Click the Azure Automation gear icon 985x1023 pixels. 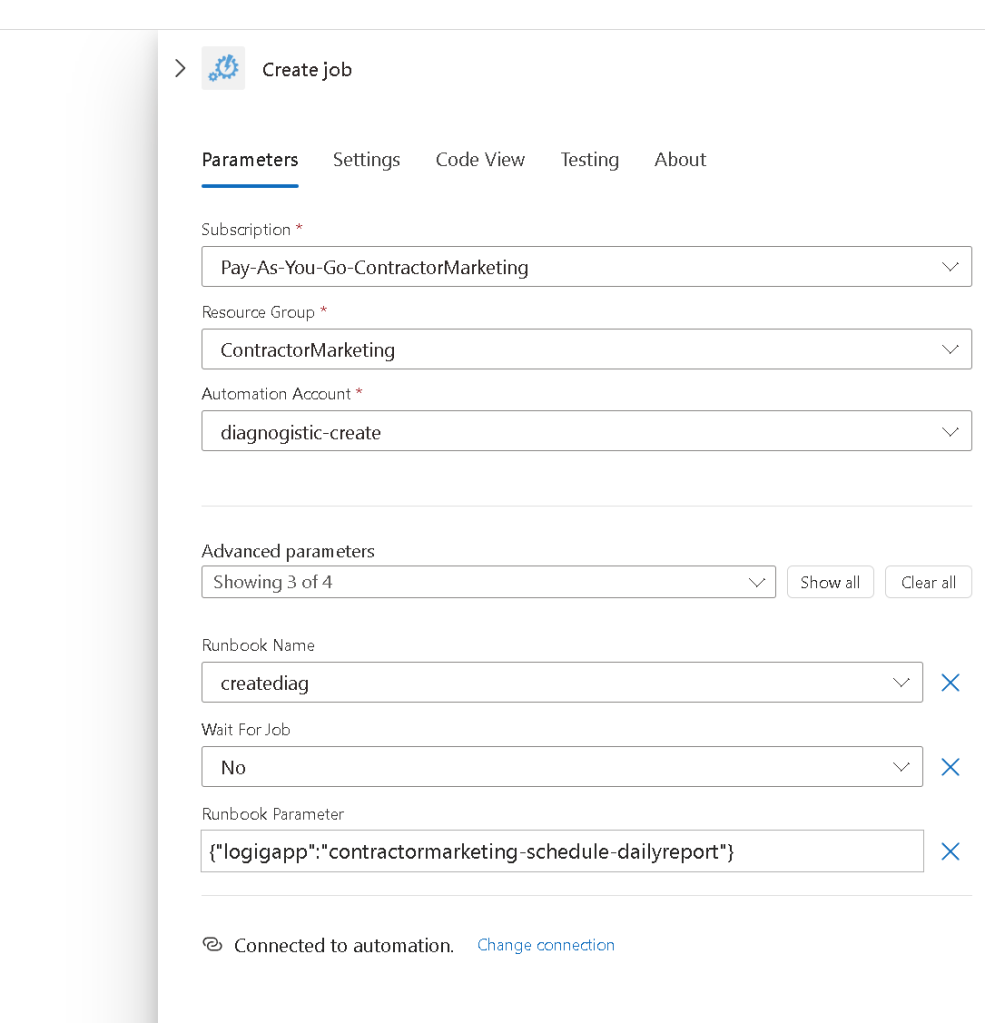(223, 68)
